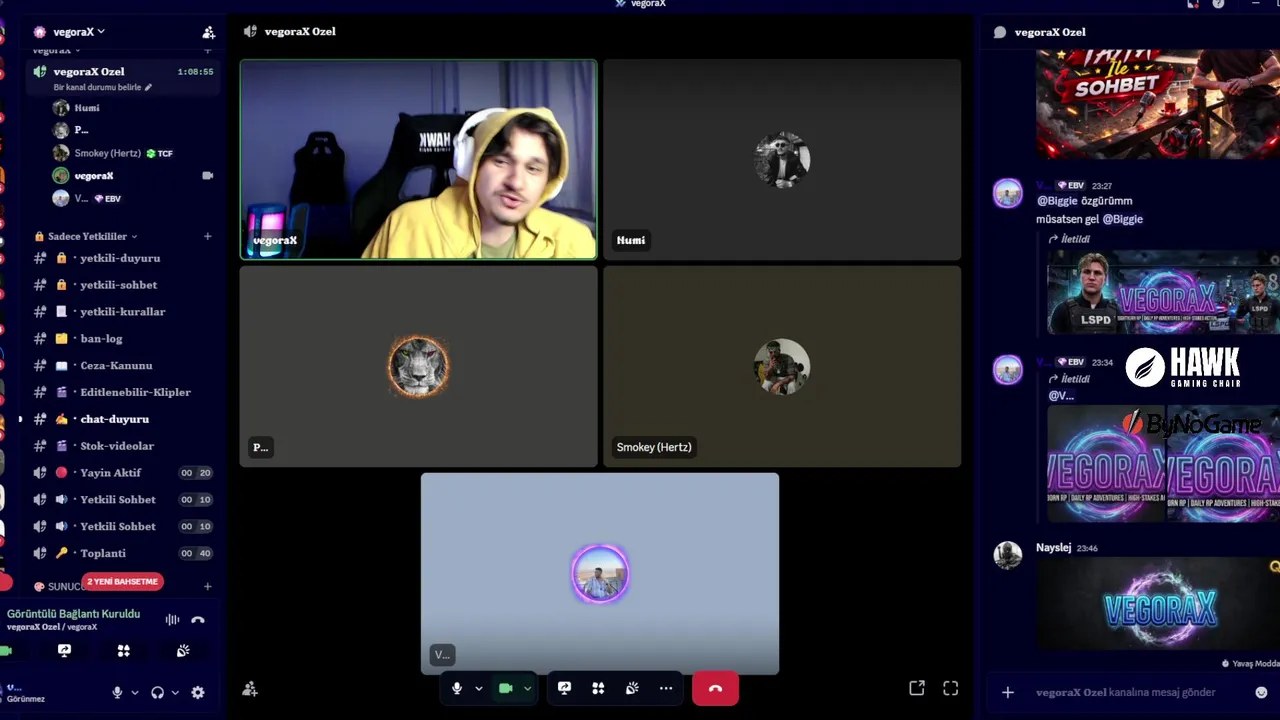
Task: Focus the P... lion avatar tile
Action: (x=418, y=366)
